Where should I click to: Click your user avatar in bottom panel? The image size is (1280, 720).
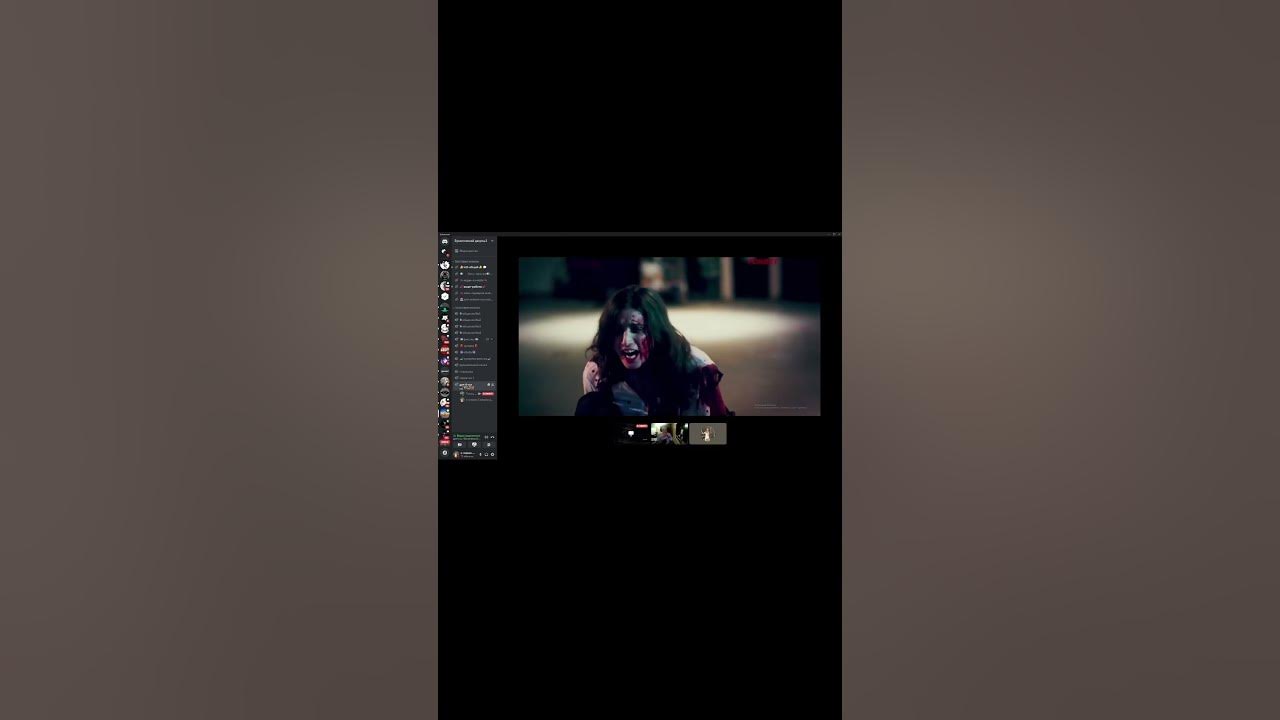456,454
